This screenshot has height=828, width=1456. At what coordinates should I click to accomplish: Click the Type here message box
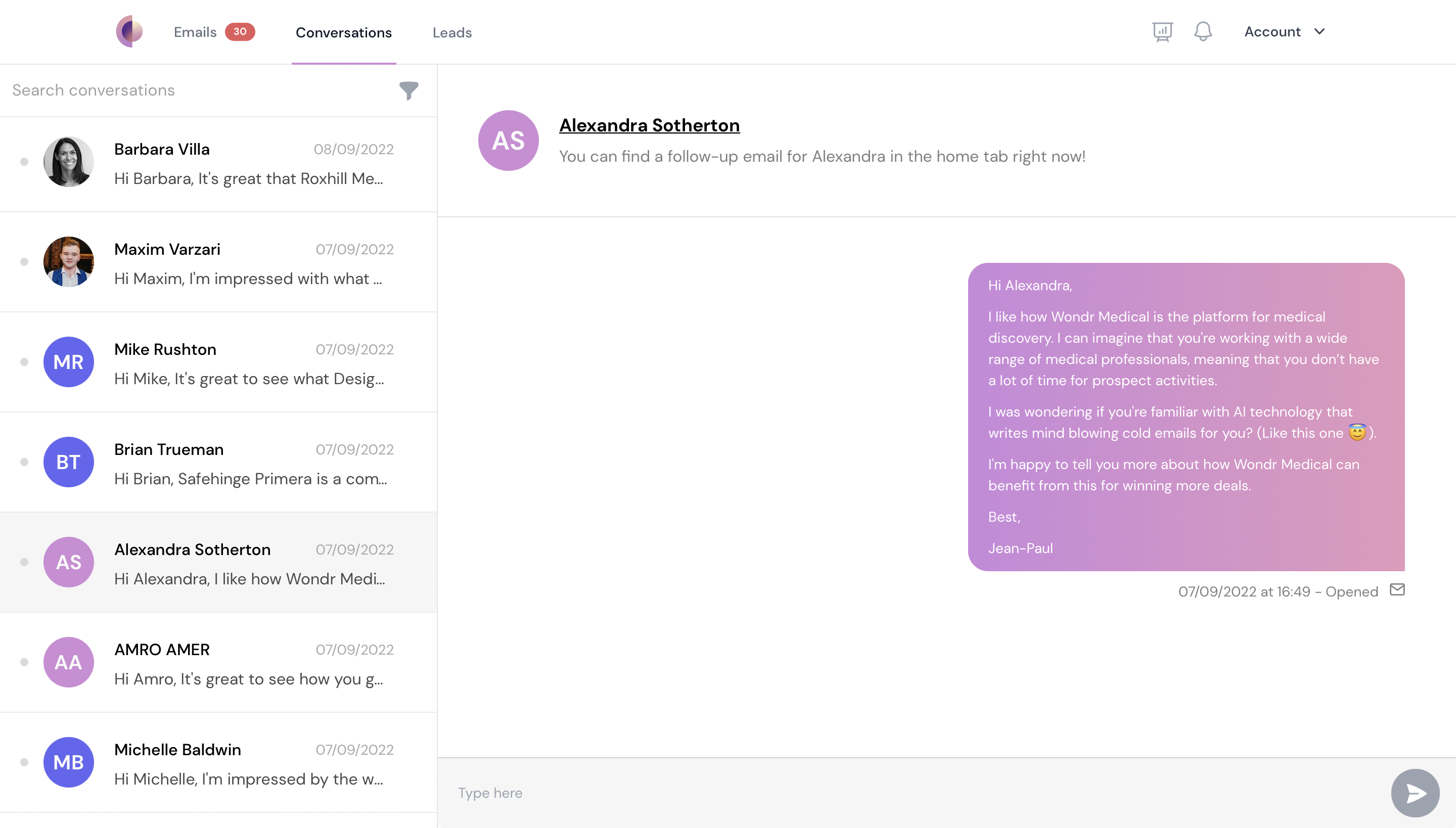pos(682,792)
